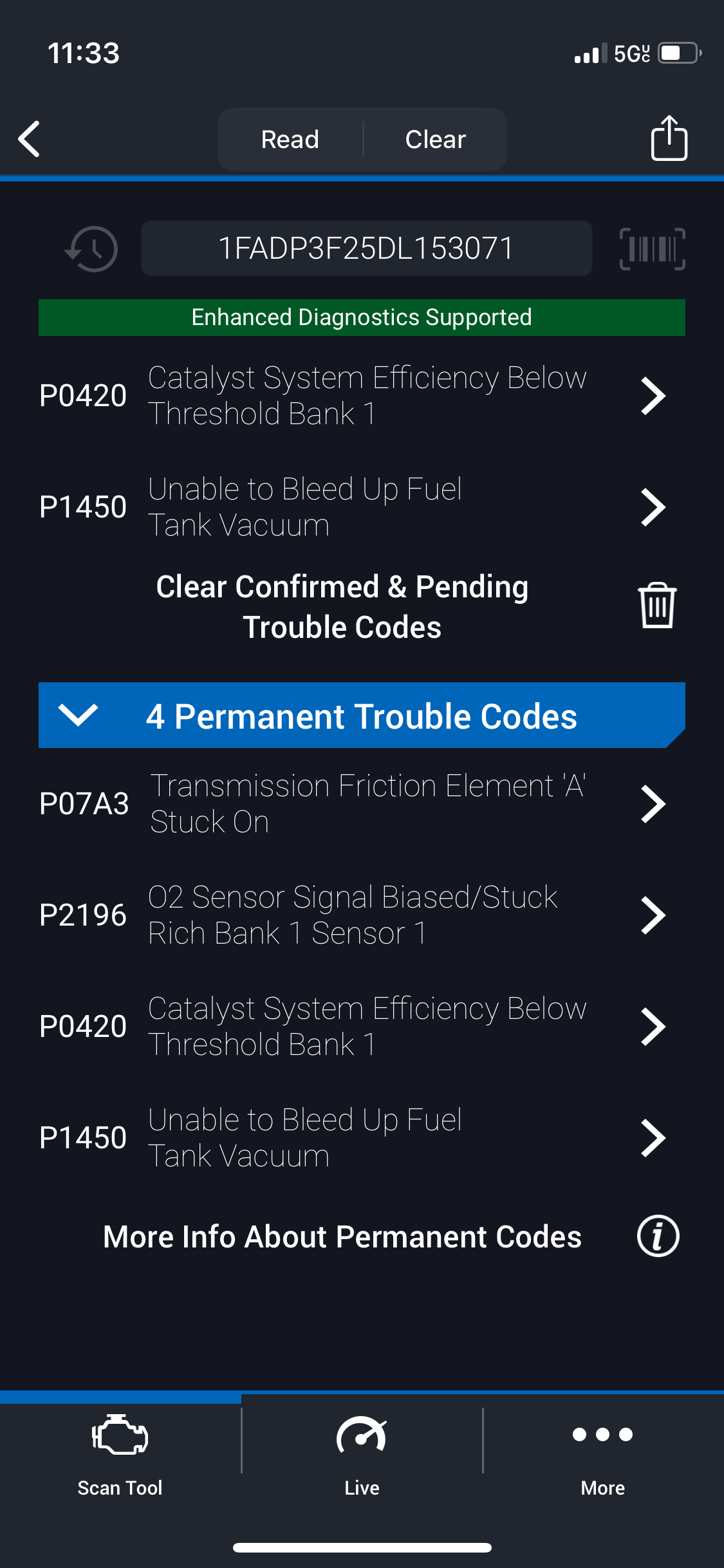
Task: Tap Clear Confirmed & Pending Trouble Codes
Action: point(342,606)
